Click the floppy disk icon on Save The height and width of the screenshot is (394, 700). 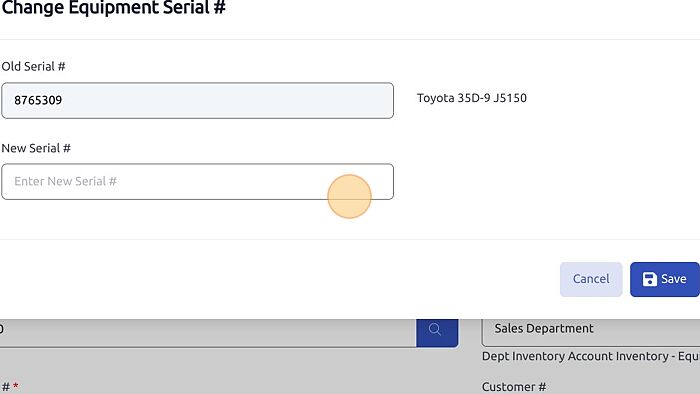pos(650,279)
